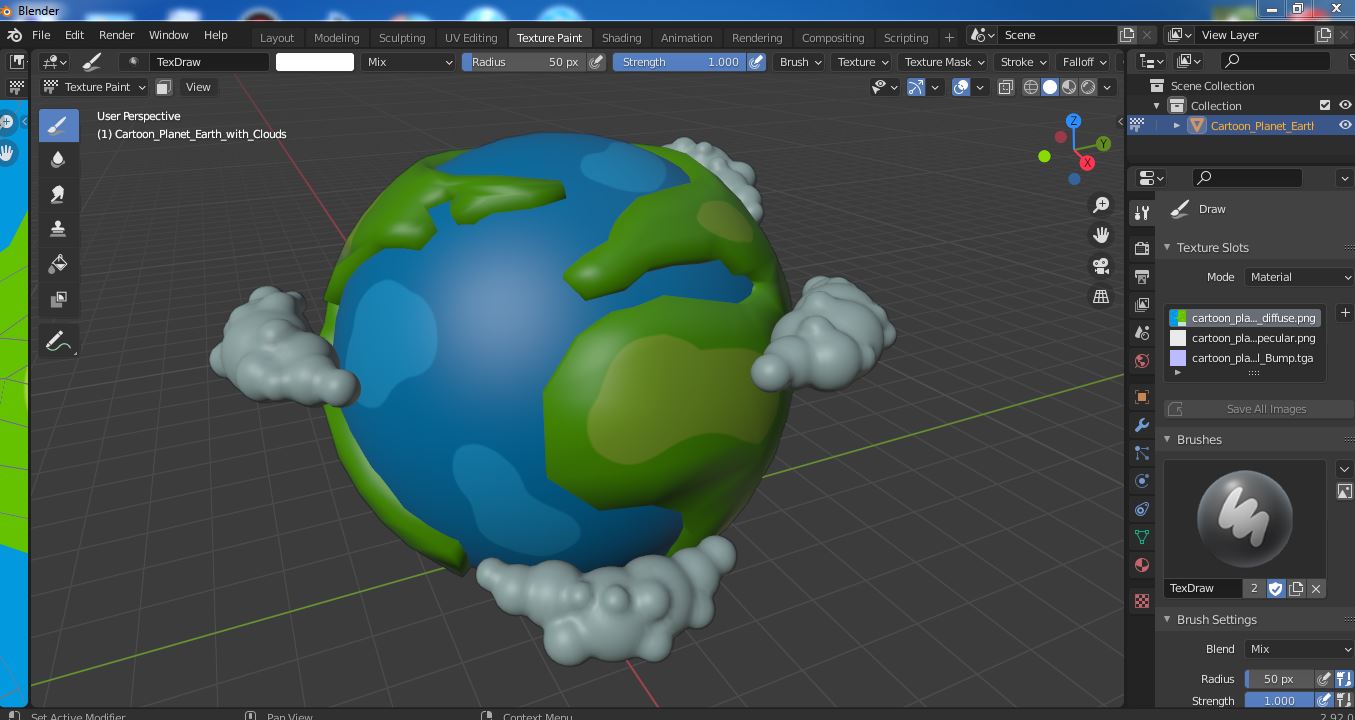The width and height of the screenshot is (1355, 720).
Task: Click the View menu button in viewport header
Action: click(198, 87)
